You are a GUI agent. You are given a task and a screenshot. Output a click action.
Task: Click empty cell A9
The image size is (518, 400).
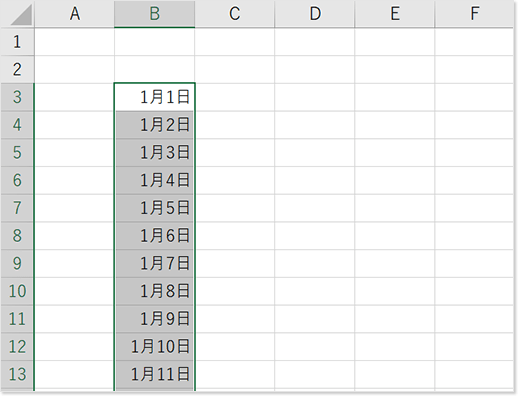74,263
